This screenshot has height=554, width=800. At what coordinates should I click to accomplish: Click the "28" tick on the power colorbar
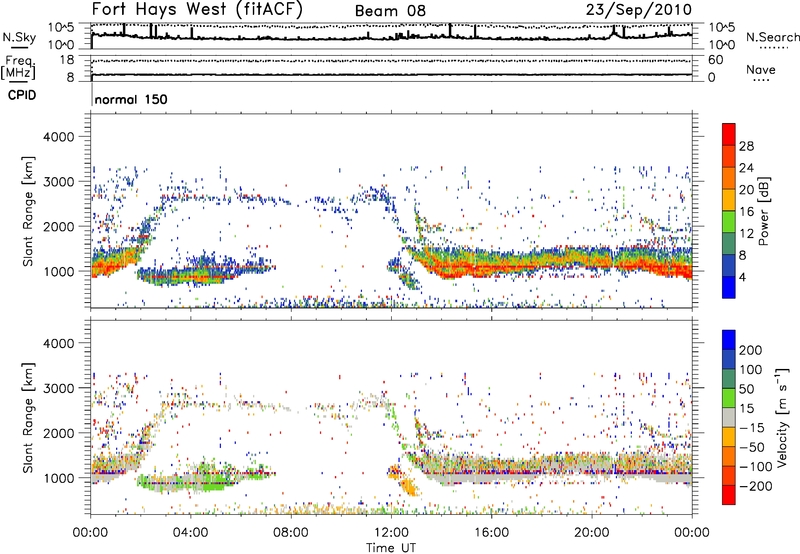[746, 146]
